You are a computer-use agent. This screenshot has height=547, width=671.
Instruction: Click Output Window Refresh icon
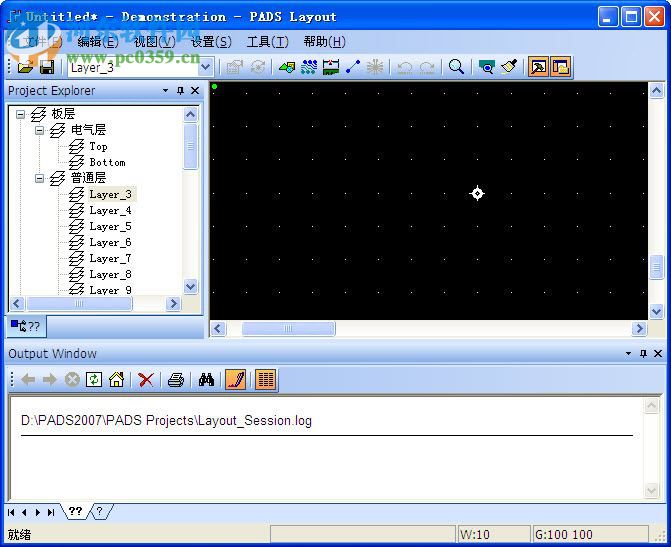point(94,380)
